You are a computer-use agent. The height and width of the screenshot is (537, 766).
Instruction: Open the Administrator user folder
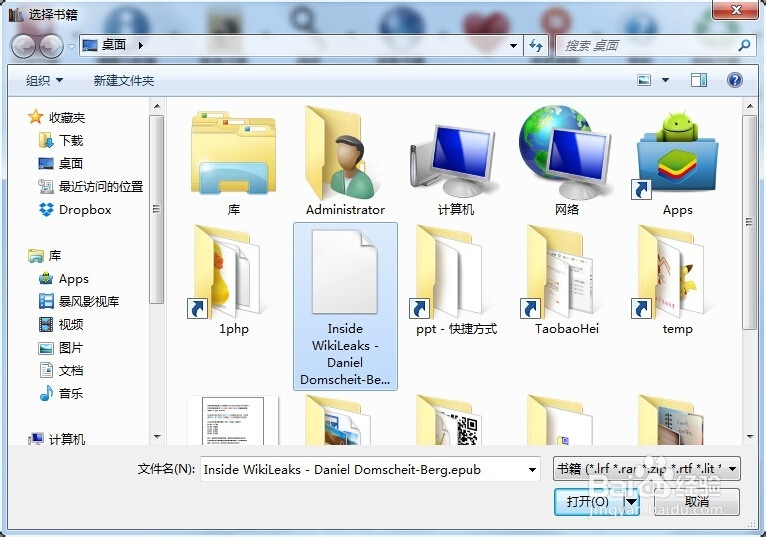[x=345, y=161]
